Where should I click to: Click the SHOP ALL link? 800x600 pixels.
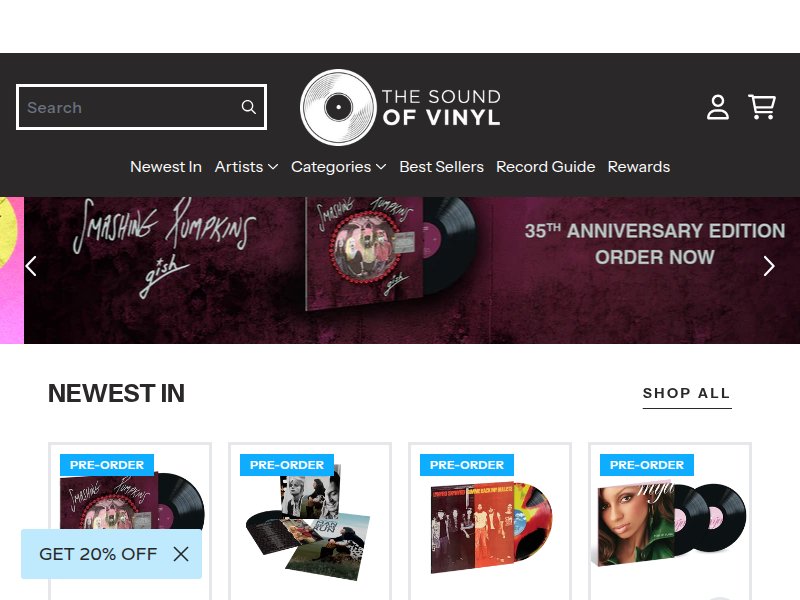coord(687,393)
